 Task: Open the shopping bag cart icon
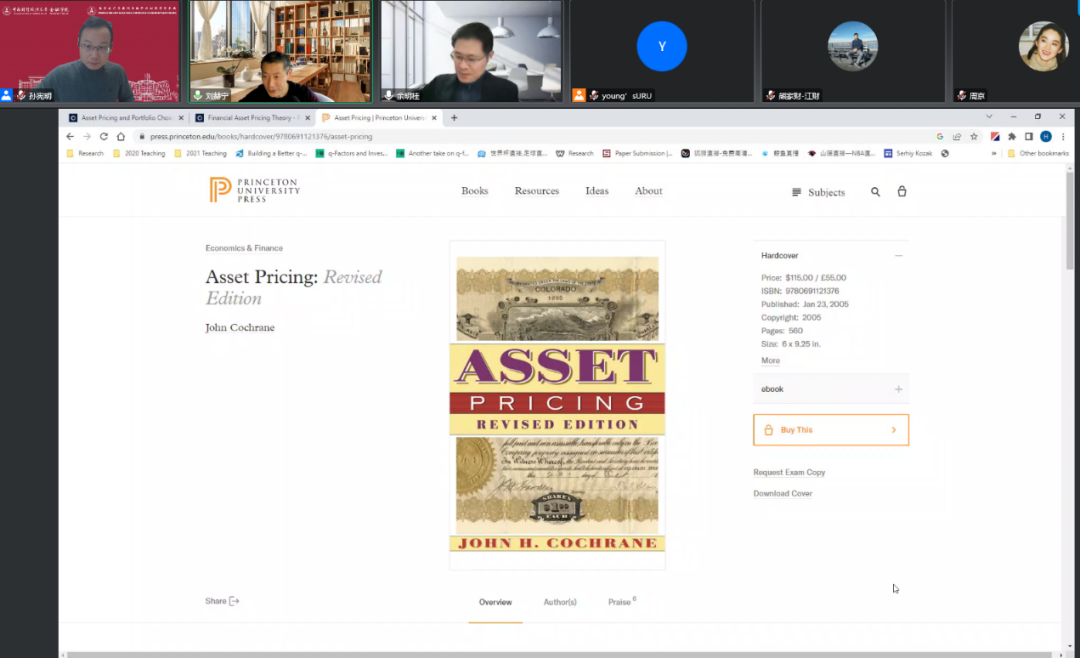click(x=902, y=191)
